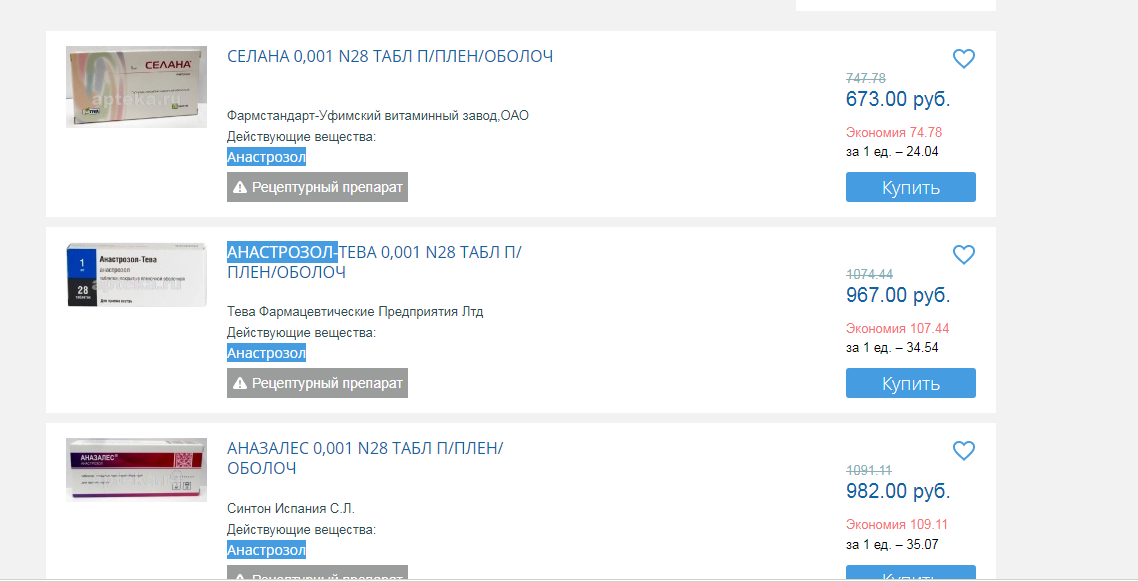Select Анастрозол active substance under Анастрозол-Тева

(266, 353)
